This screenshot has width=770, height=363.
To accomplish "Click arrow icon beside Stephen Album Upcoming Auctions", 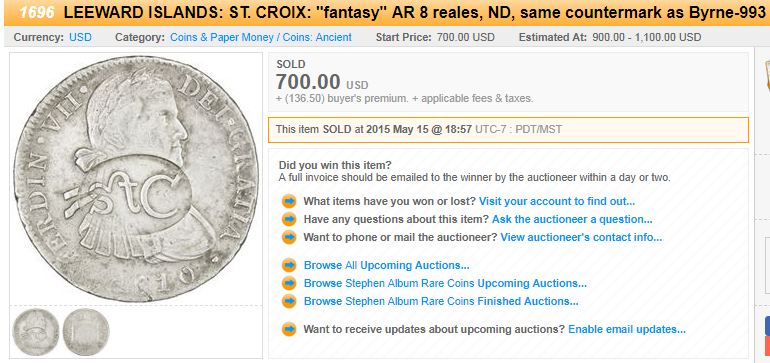I will coord(289,283).
